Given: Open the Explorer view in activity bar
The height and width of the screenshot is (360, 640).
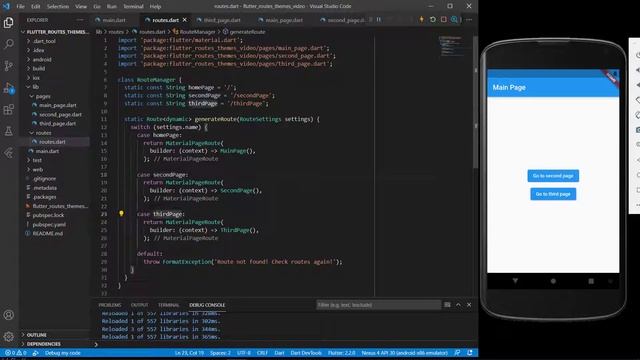Looking at the screenshot, I should point(9,22).
